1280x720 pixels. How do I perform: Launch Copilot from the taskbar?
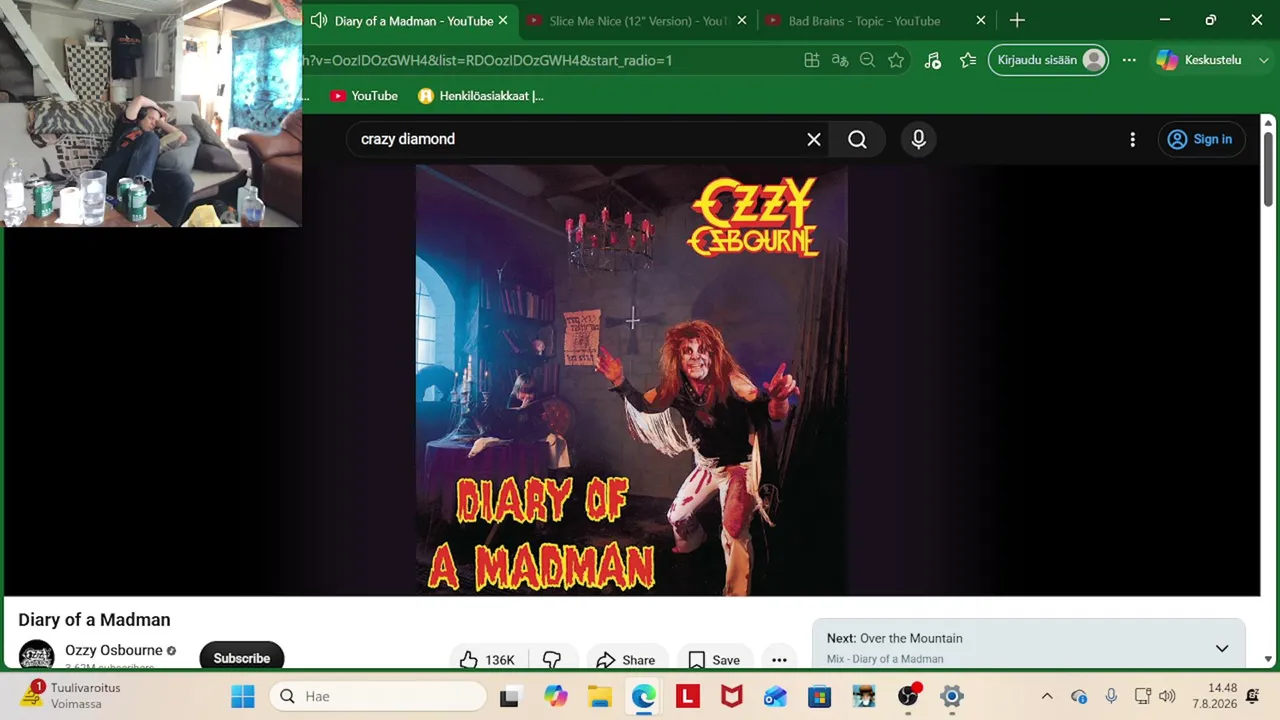556,696
